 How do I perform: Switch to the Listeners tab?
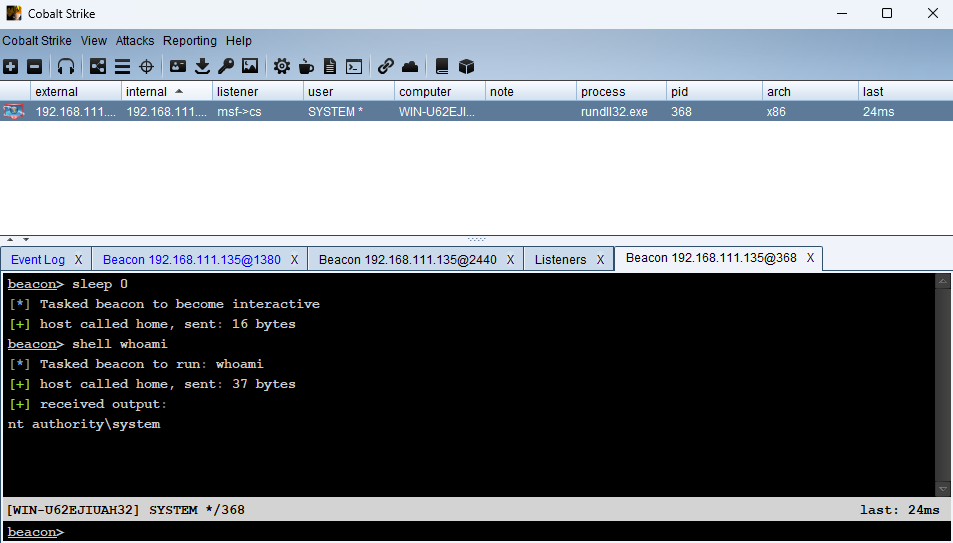coord(560,260)
